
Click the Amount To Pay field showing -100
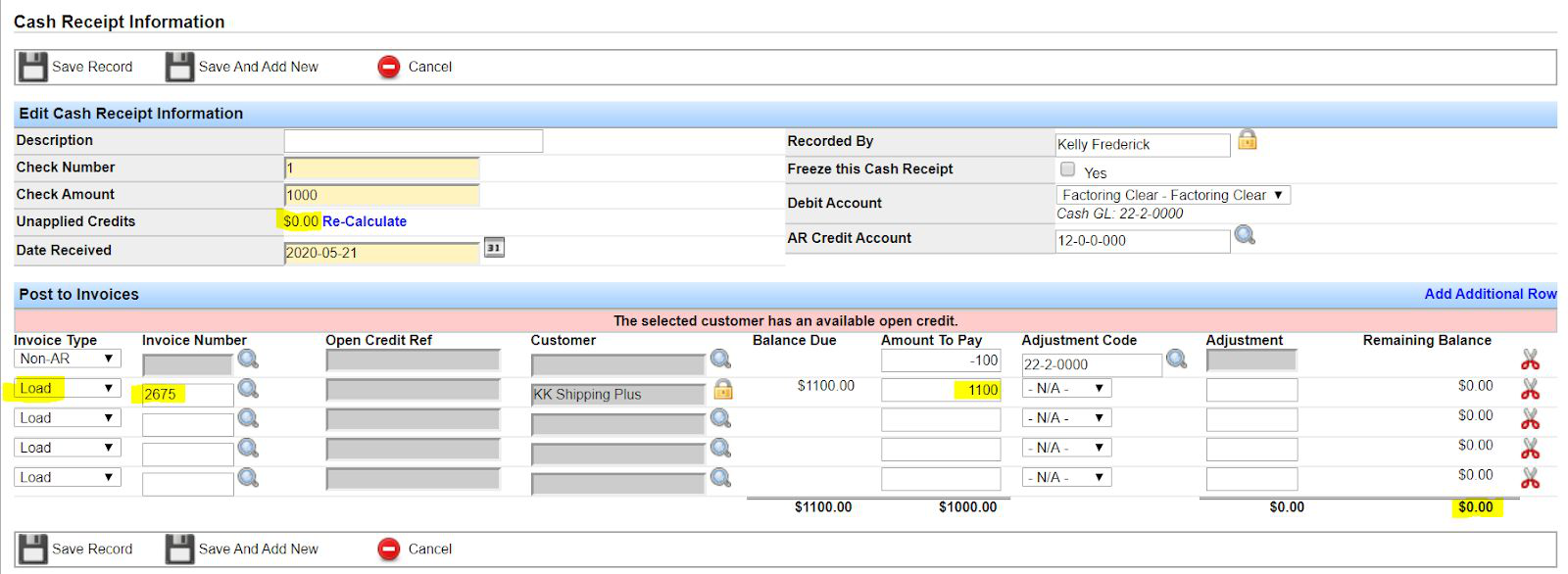[x=941, y=360]
